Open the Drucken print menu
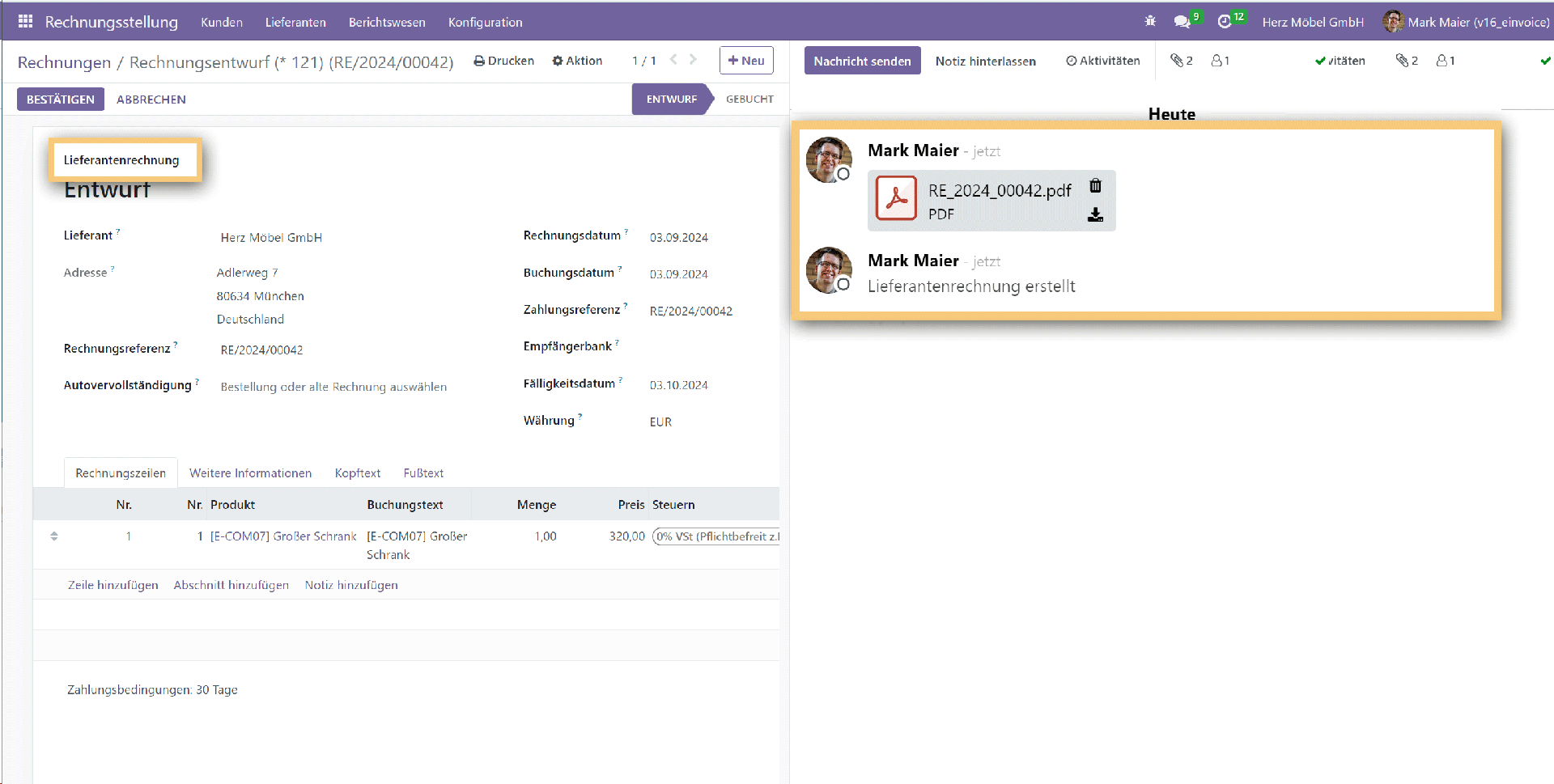 tap(503, 61)
